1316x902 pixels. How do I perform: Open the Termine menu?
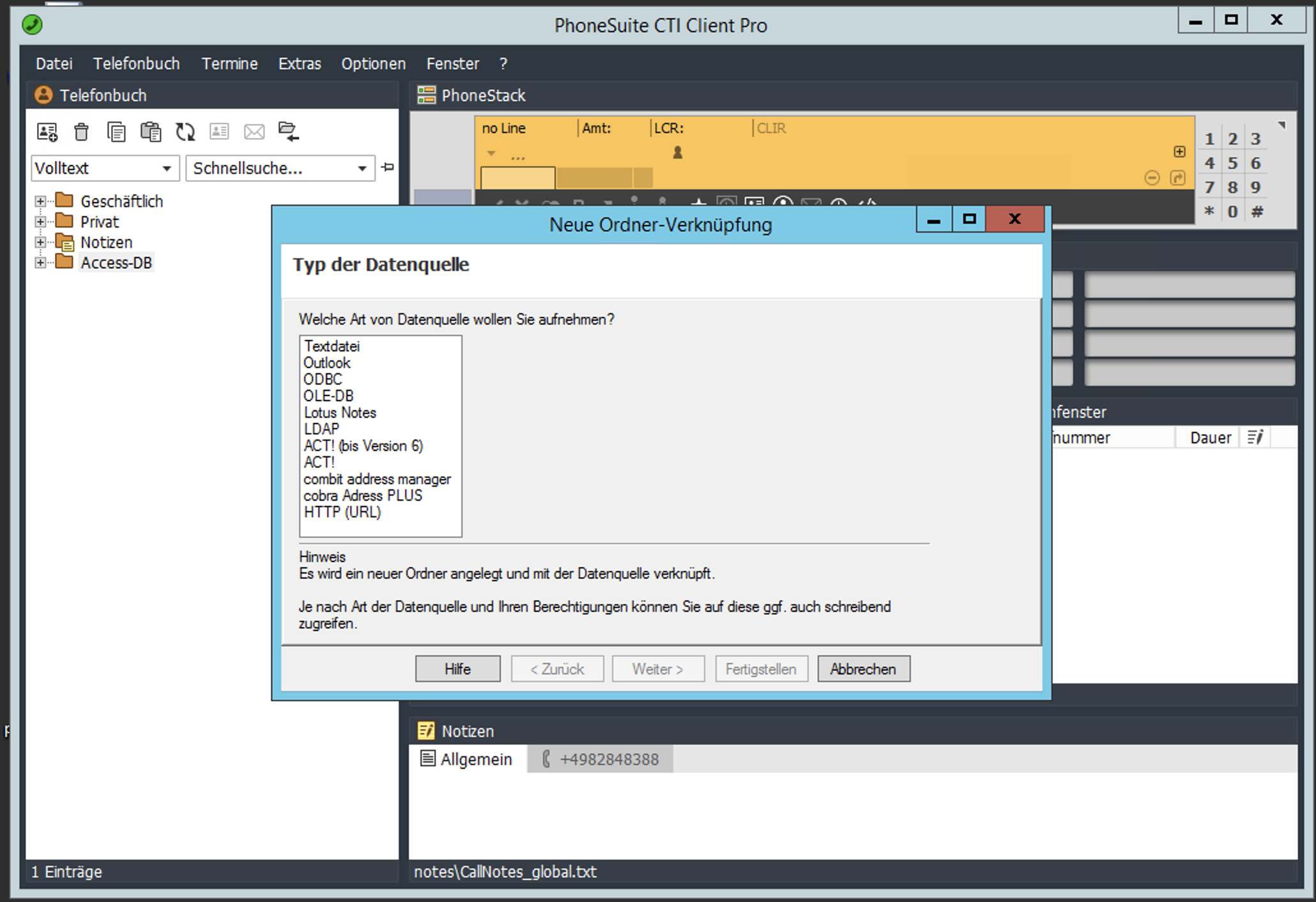229,64
